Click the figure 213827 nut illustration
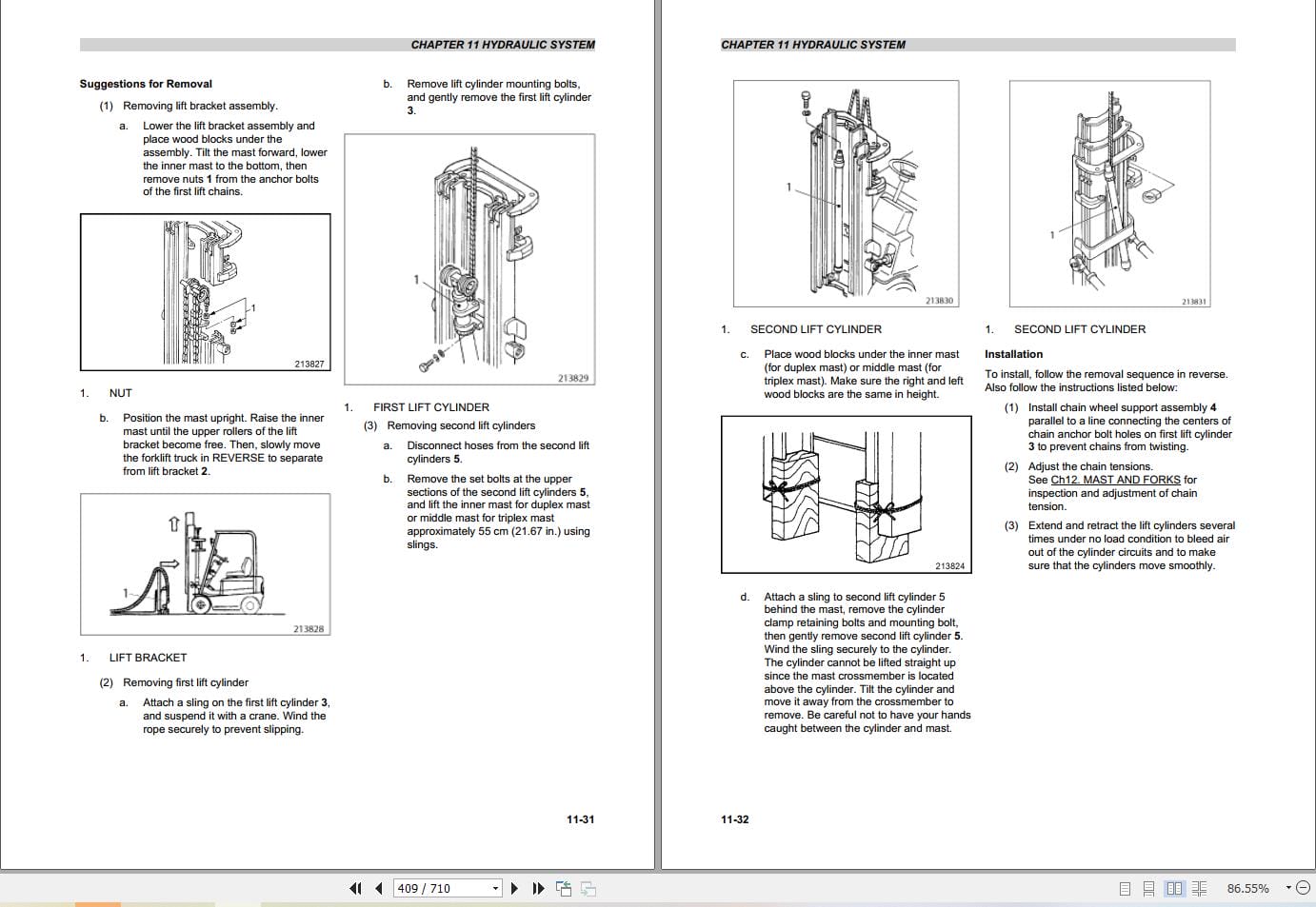 (x=206, y=292)
